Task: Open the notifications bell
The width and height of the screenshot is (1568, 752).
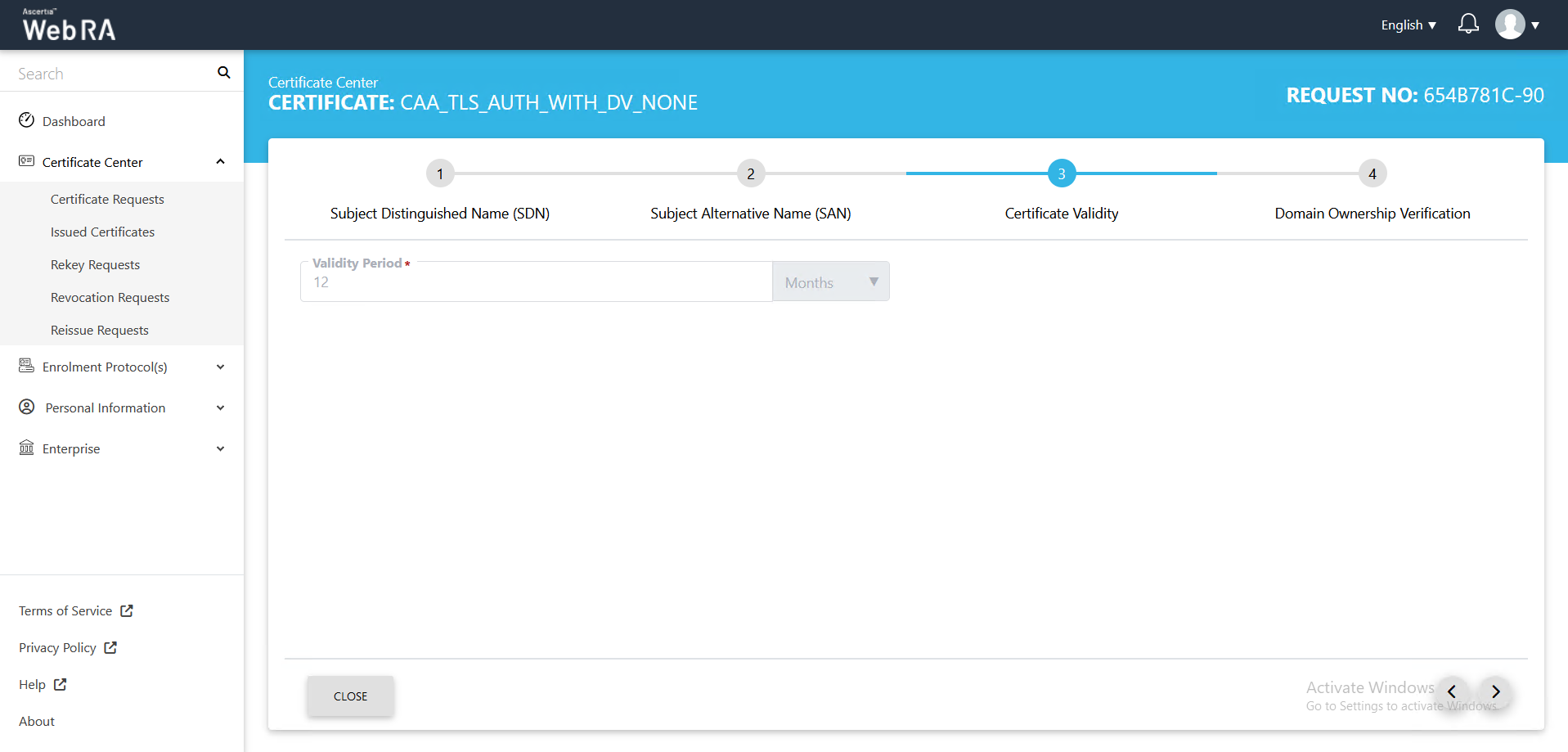Action: pyautogui.click(x=1468, y=25)
